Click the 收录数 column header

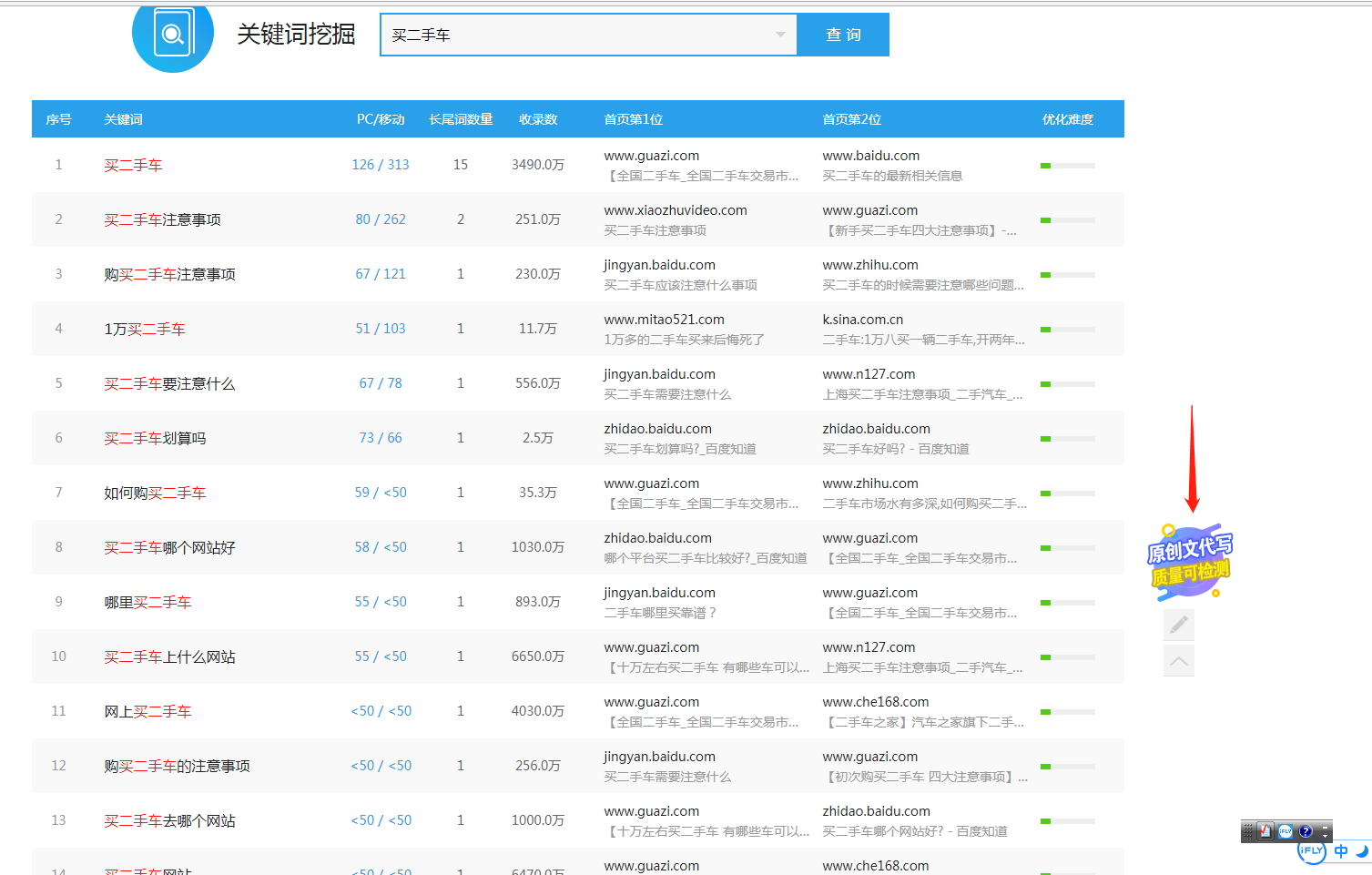click(x=537, y=119)
